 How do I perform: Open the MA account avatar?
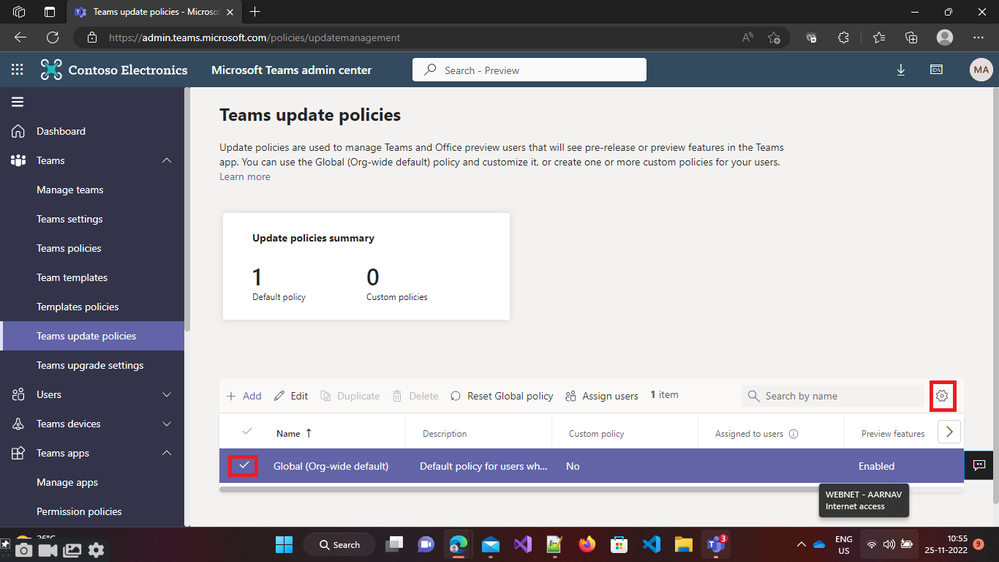click(x=981, y=70)
